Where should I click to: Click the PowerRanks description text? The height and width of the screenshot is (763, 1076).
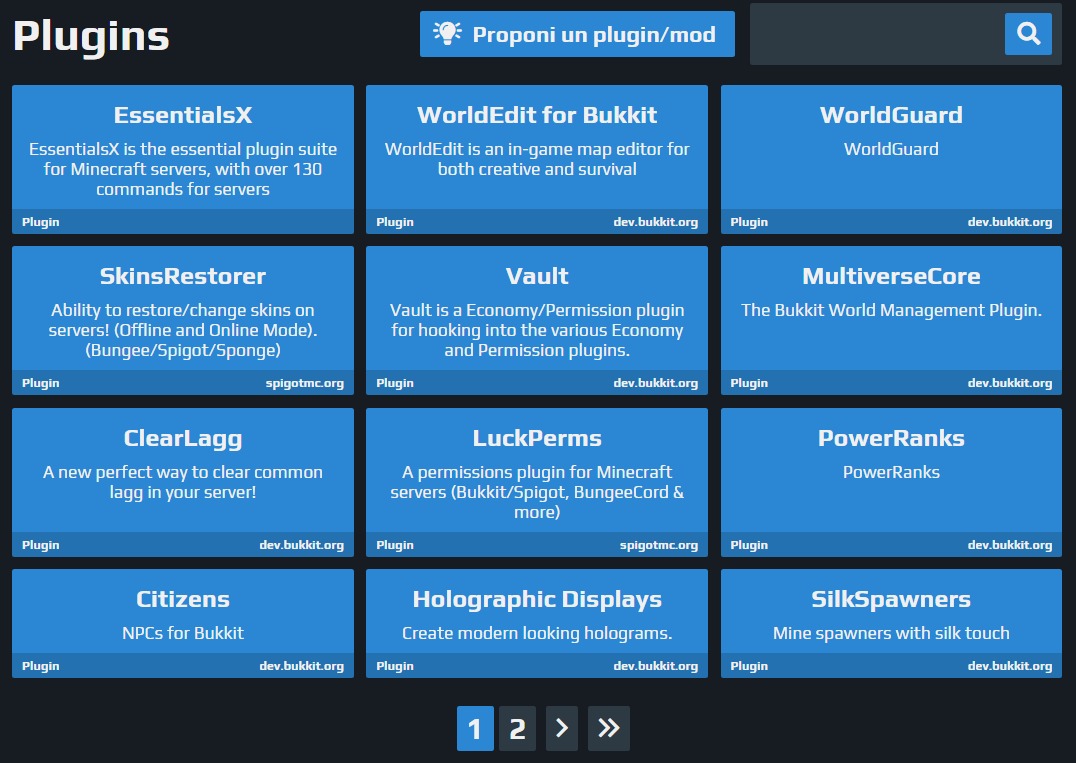(x=891, y=473)
